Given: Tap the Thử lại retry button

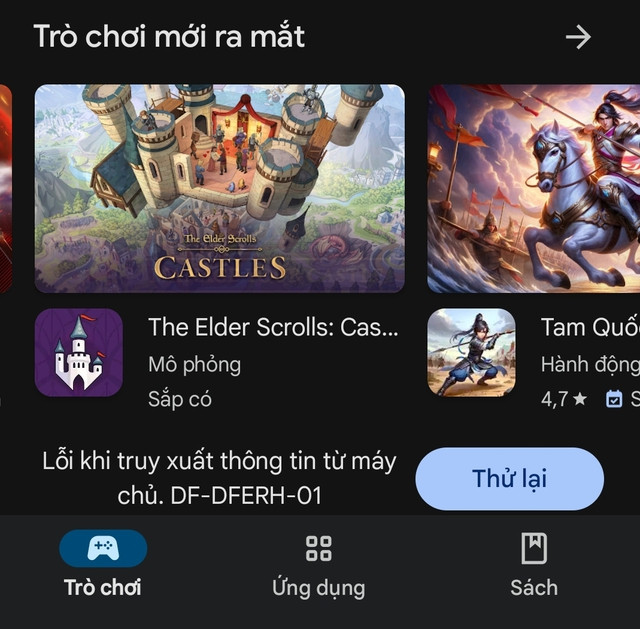Looking at the screenshot, I should (509, 479).
